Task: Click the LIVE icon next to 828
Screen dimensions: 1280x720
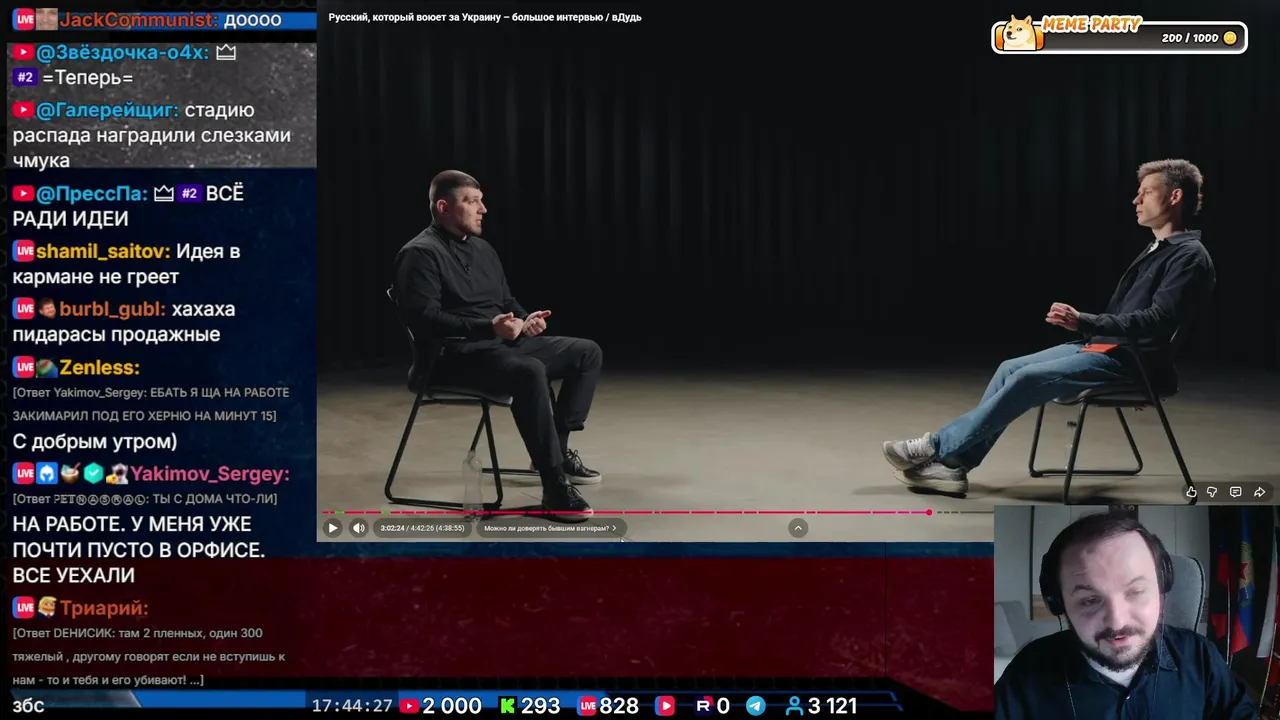Action: (587, 706)
